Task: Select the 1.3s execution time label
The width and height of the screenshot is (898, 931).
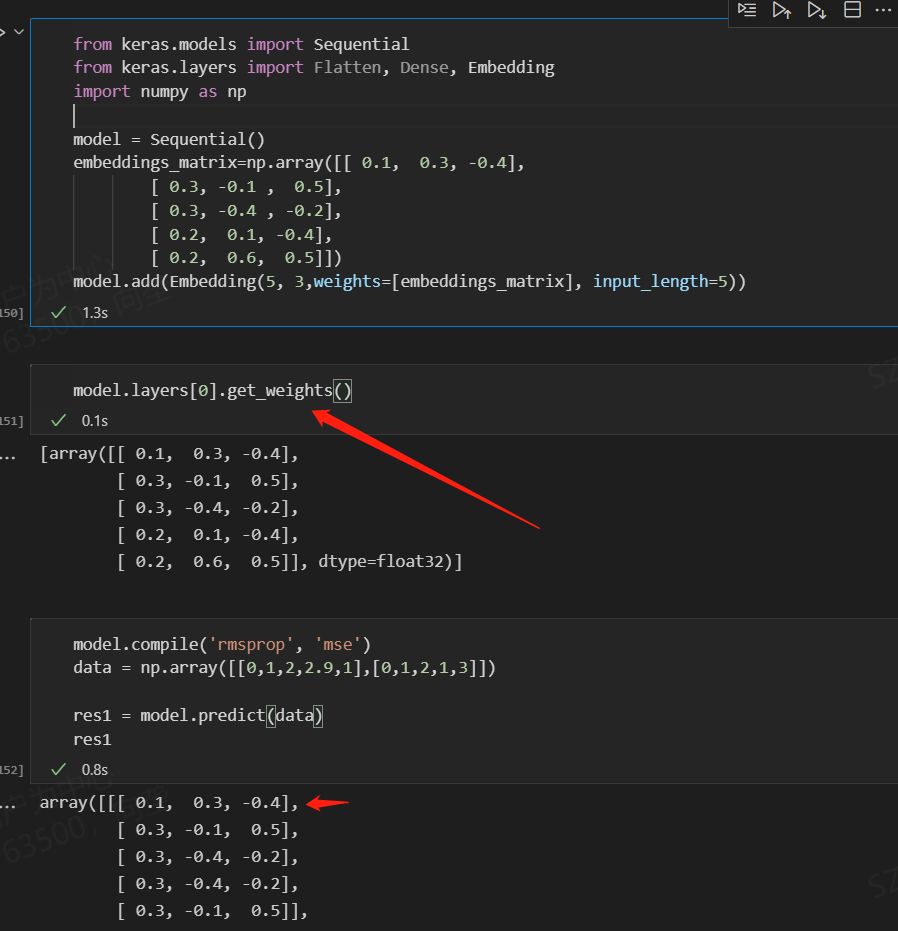Action: pyautogui.click(x=93, y=312)
